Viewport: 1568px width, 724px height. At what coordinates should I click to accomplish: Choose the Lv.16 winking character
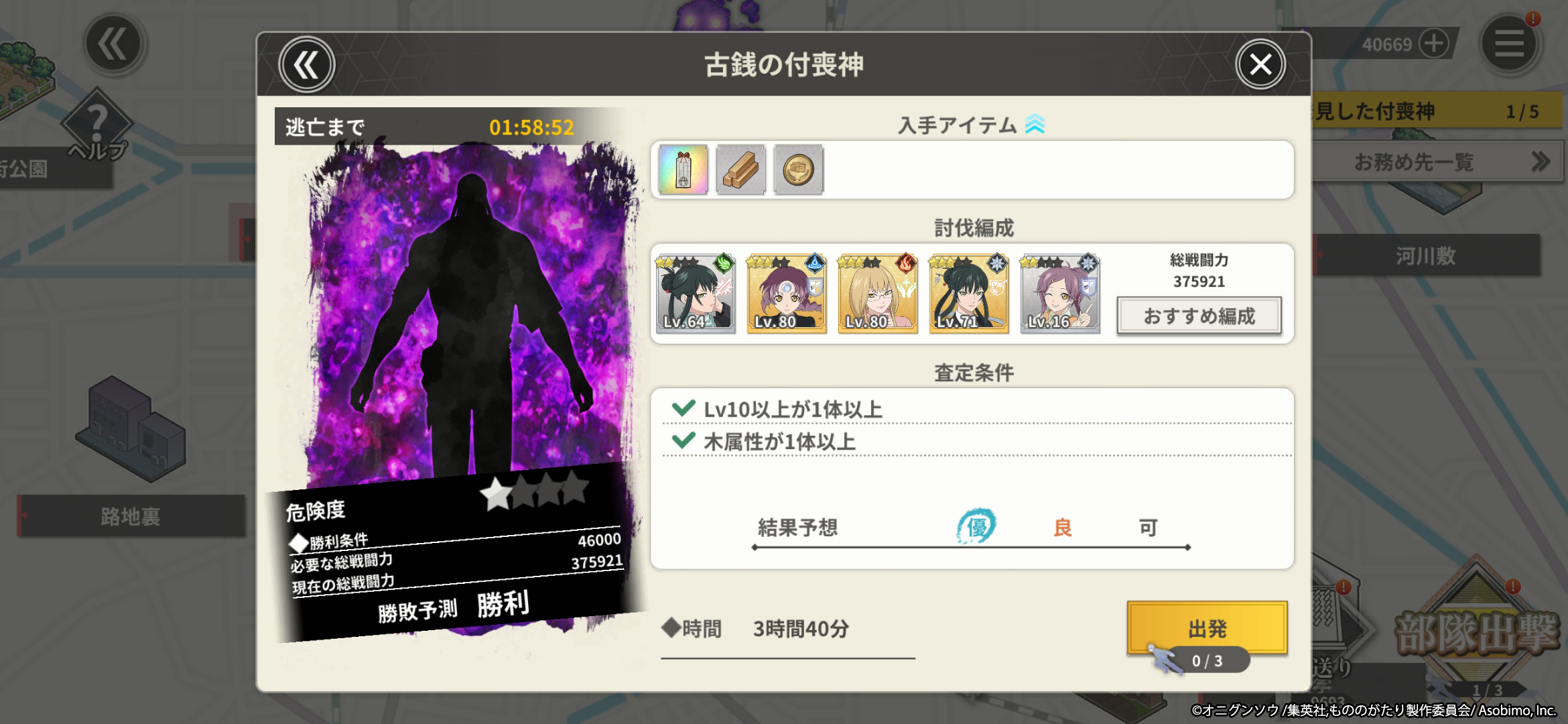(1060, 294)
